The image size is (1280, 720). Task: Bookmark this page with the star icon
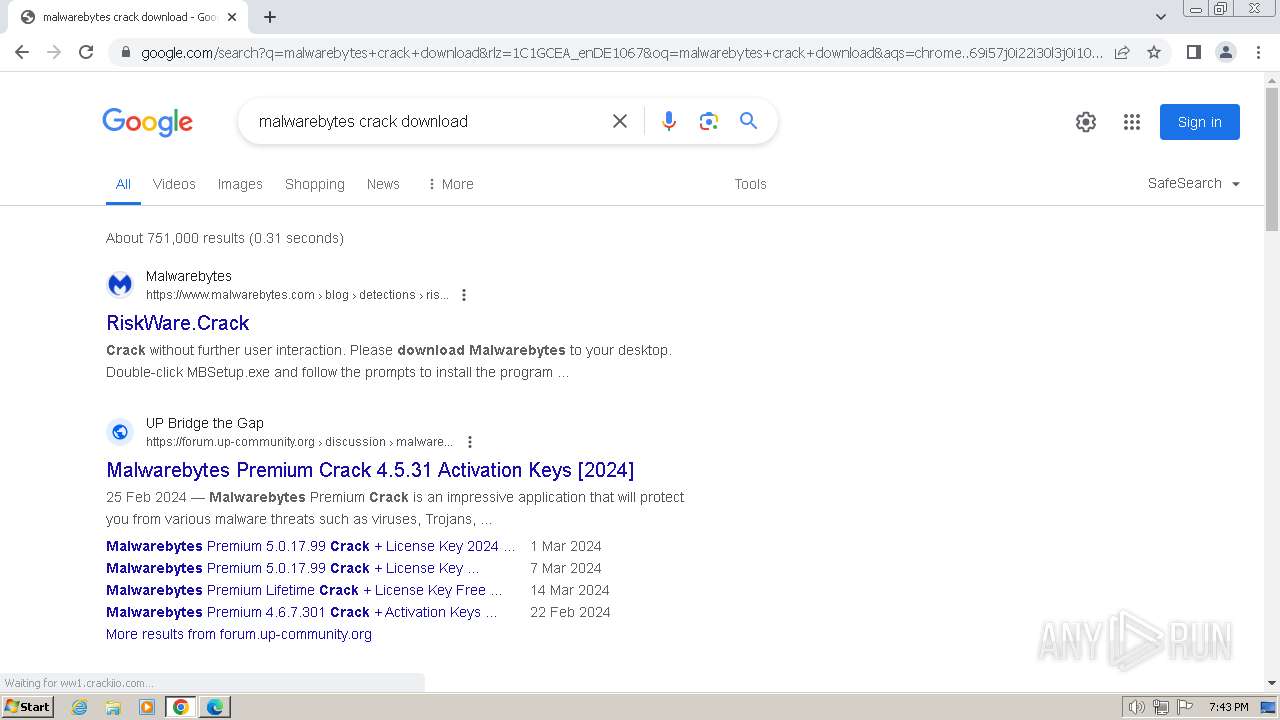(1154, 52)
